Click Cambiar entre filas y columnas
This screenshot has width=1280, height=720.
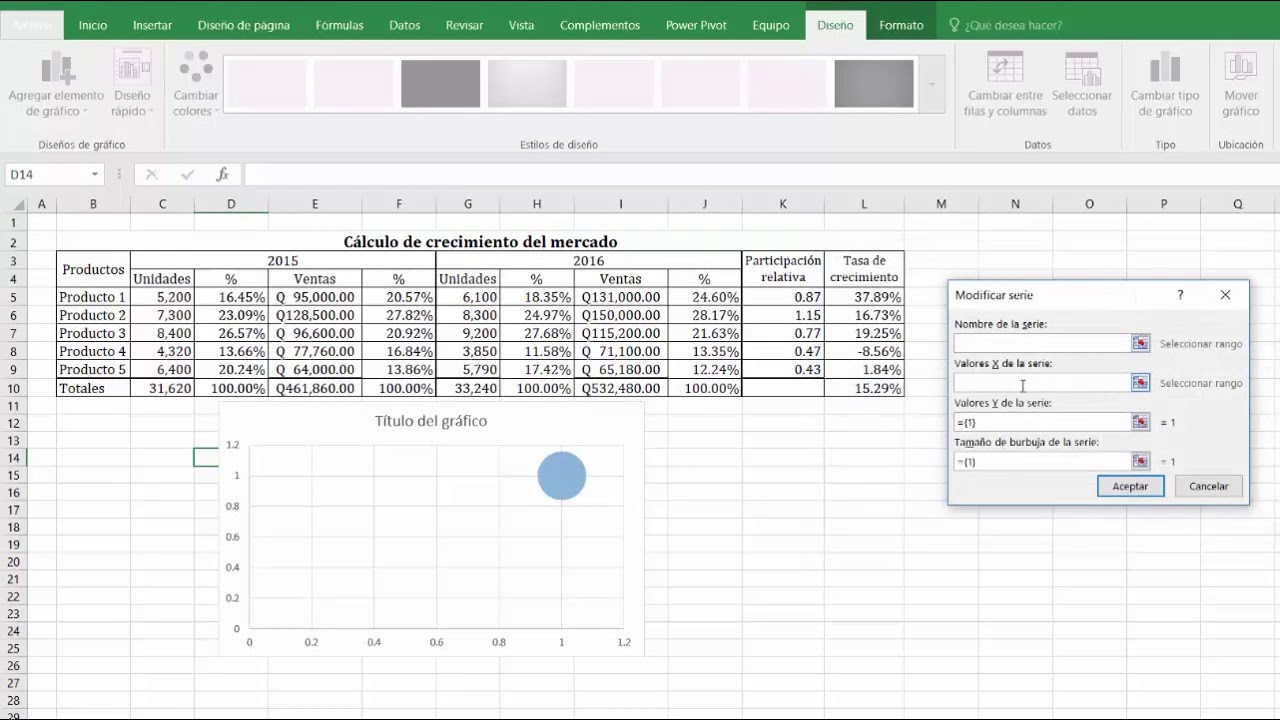[1005, 85]
